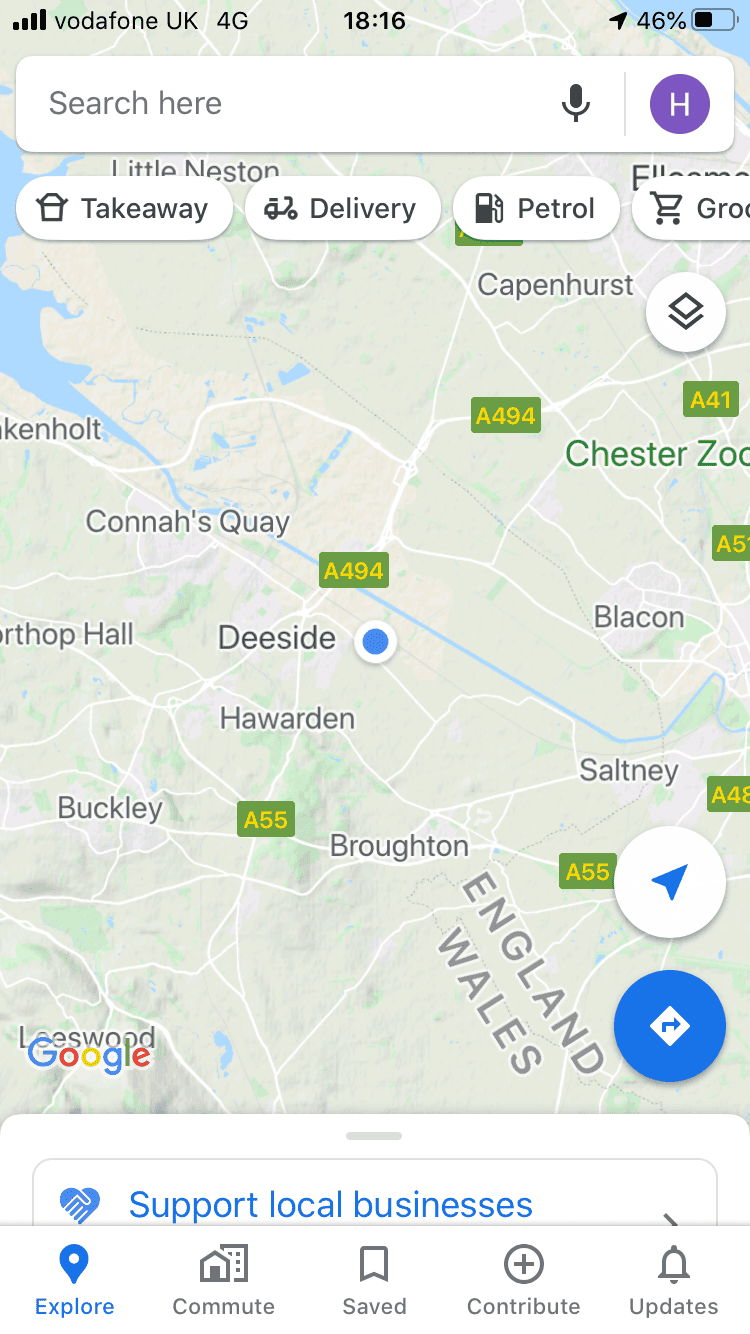Tap the blue current location dot

376,641
